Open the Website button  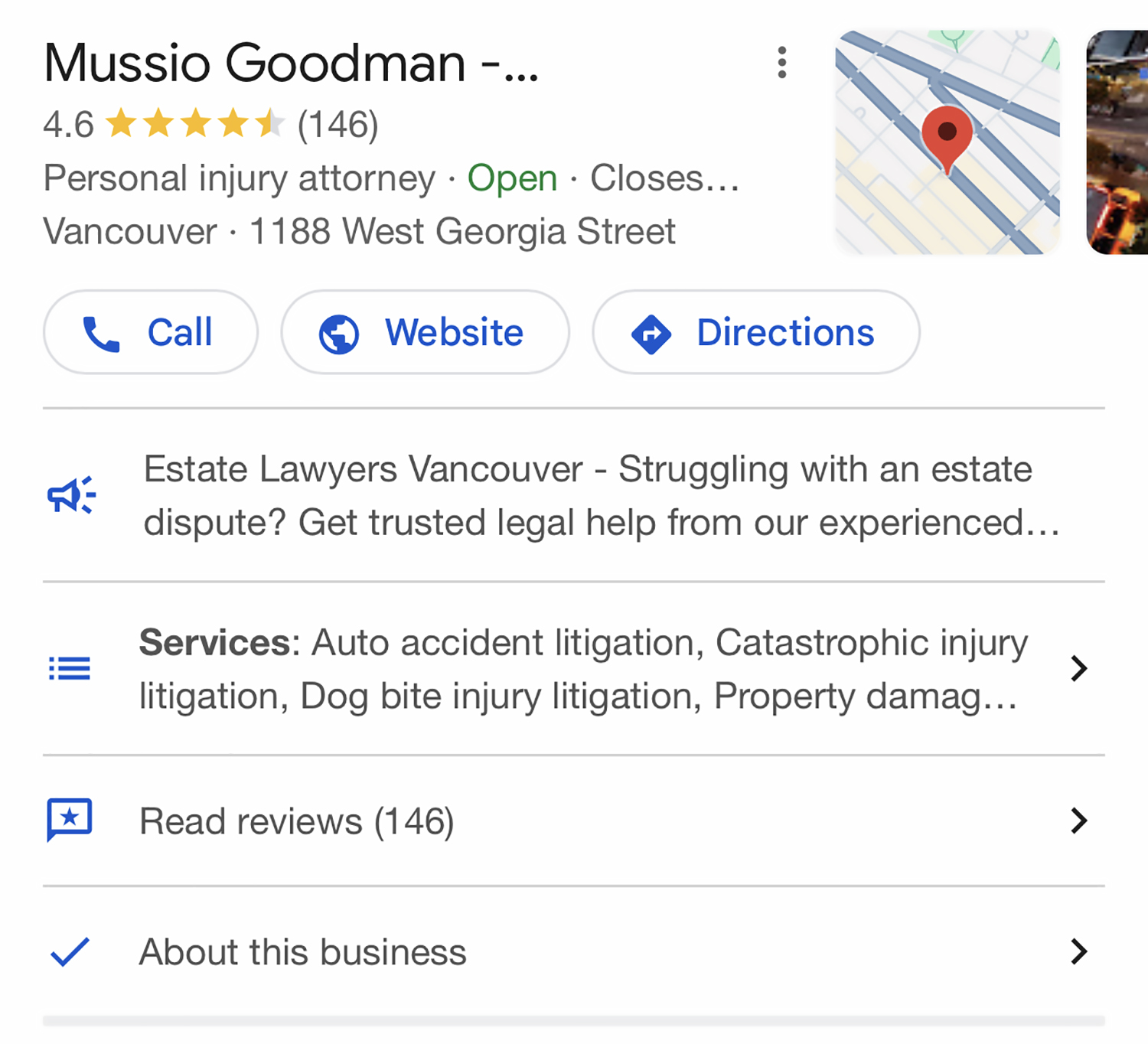425,332
